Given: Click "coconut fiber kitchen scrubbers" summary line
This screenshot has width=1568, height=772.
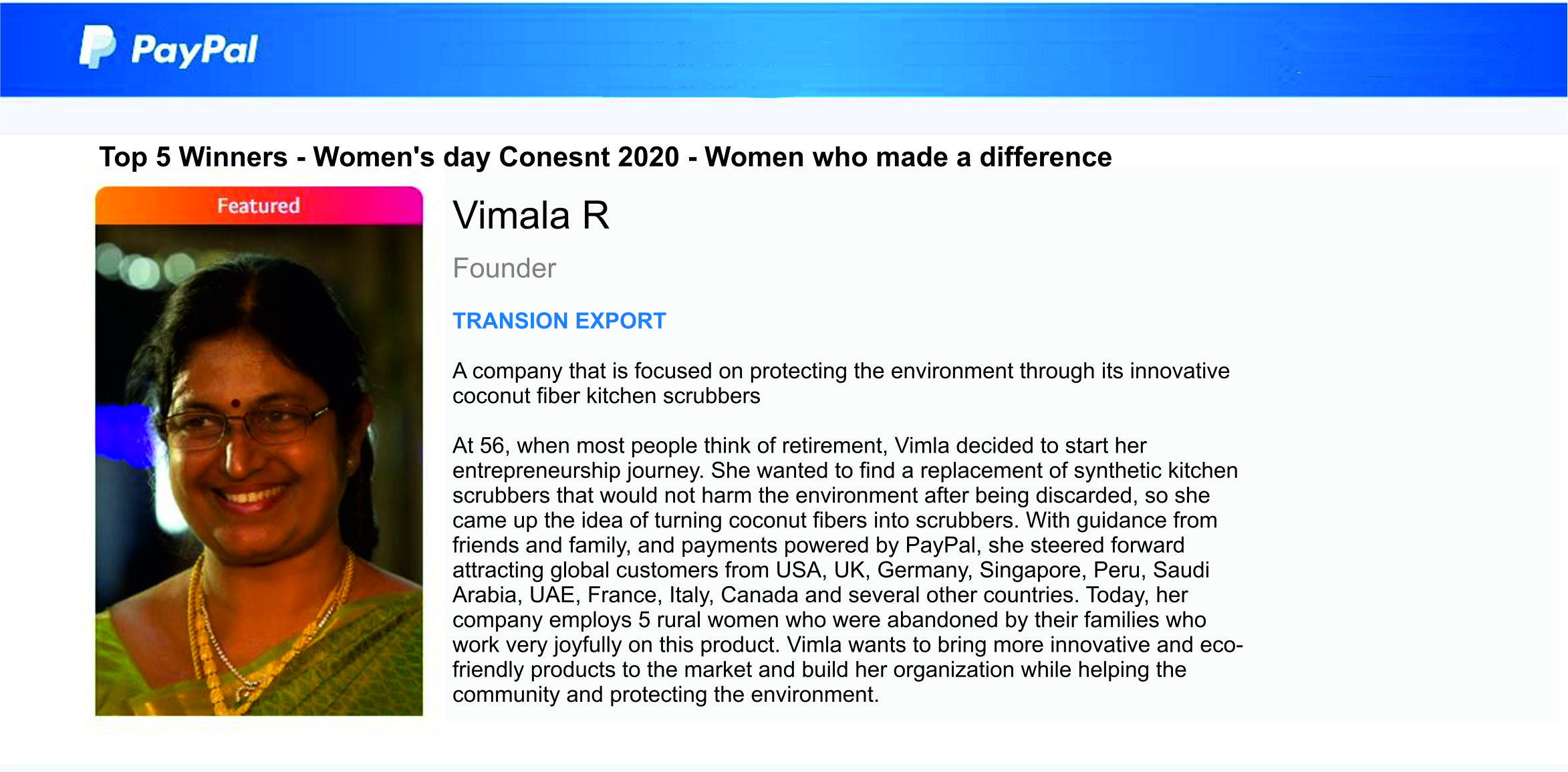Looking at the screenshot, I should tap(606, 396).
